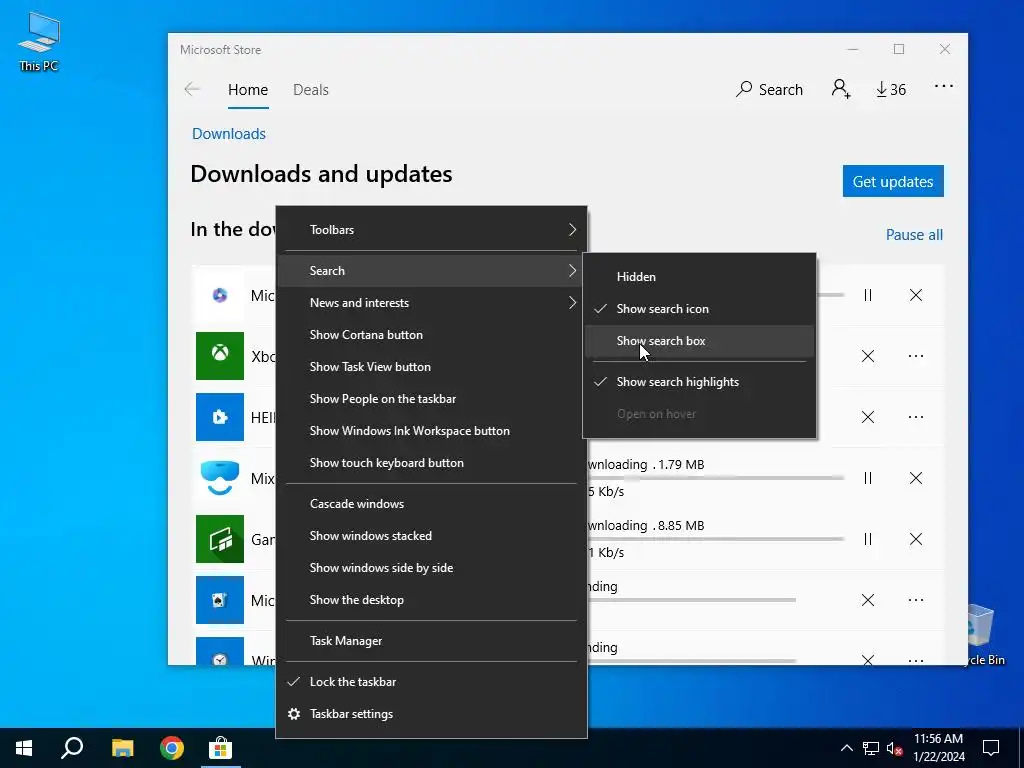The height and width of the screenshot is (768, 1024).
Task: Click the progress bar of the 1.79 MB download
Action: click(716, 478)
